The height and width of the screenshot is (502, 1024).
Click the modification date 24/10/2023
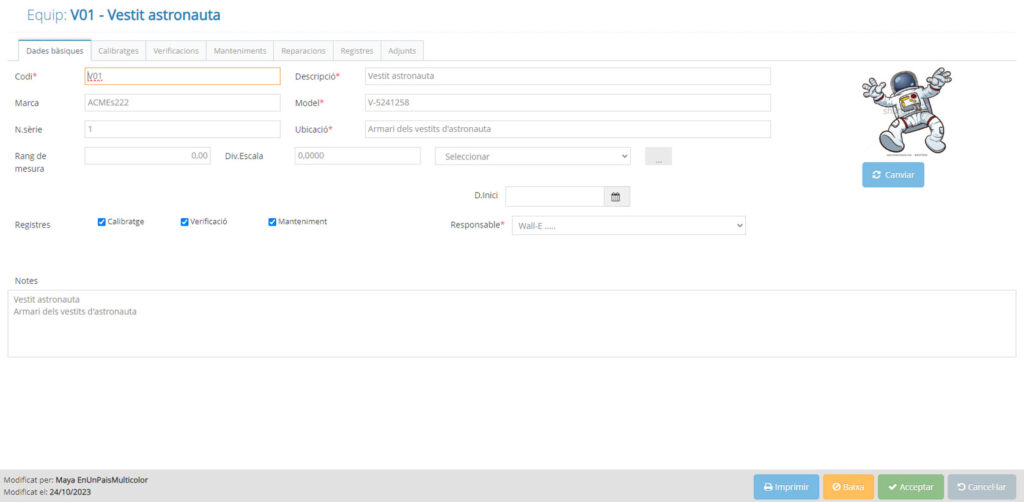[70, 492]
